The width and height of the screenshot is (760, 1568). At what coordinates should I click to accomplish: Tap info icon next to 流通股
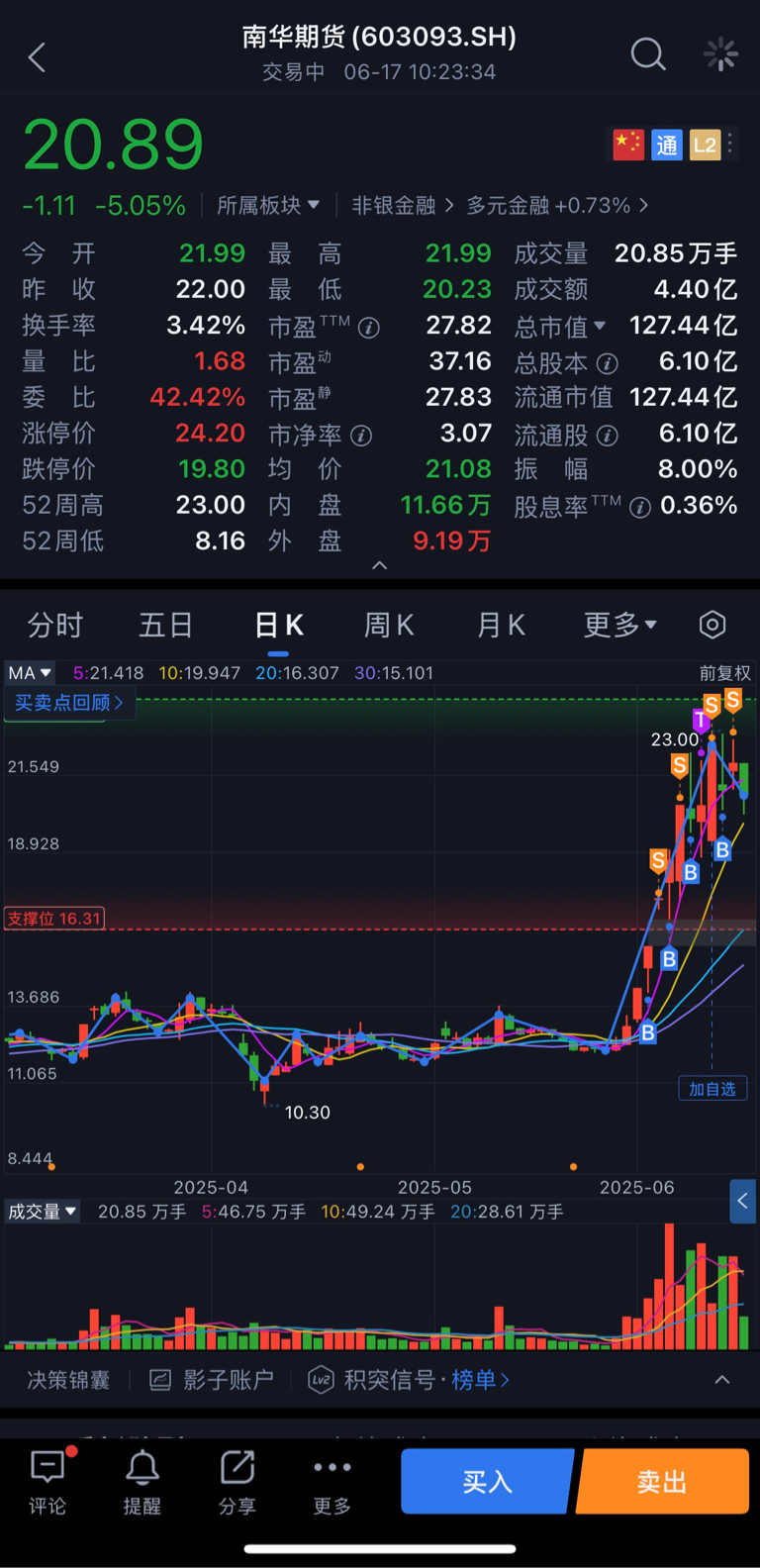(x=608, y=435)
